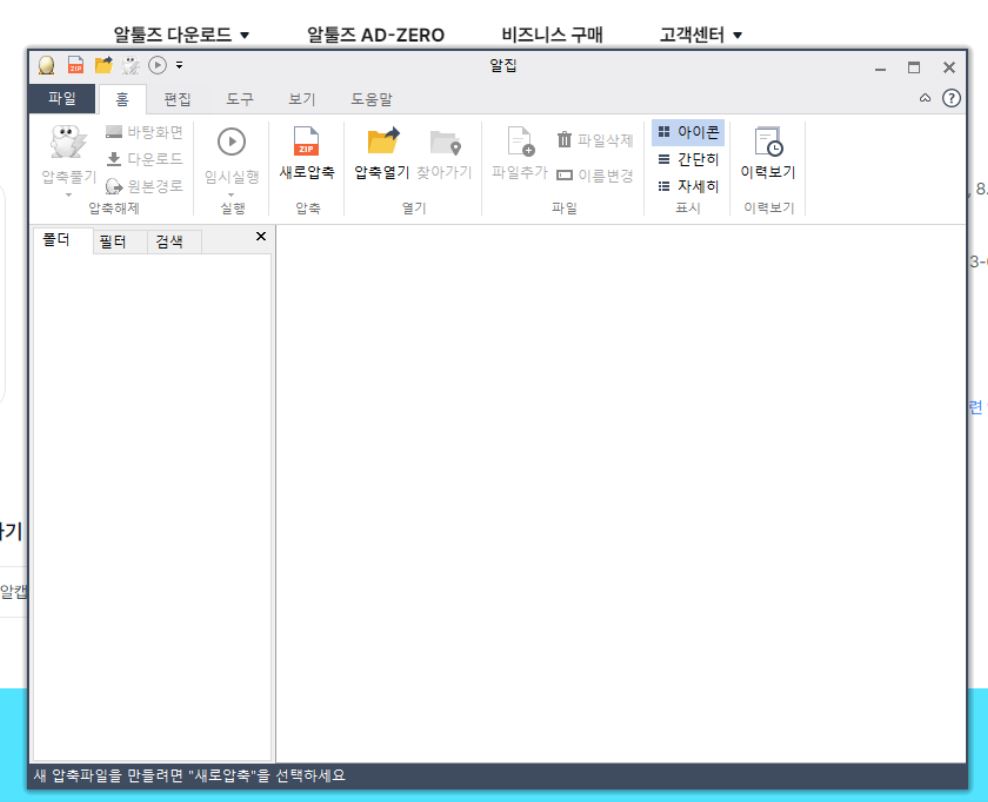
Task: Expand the 압축풀기 dropdown arrow
Action: click(68, 195)
